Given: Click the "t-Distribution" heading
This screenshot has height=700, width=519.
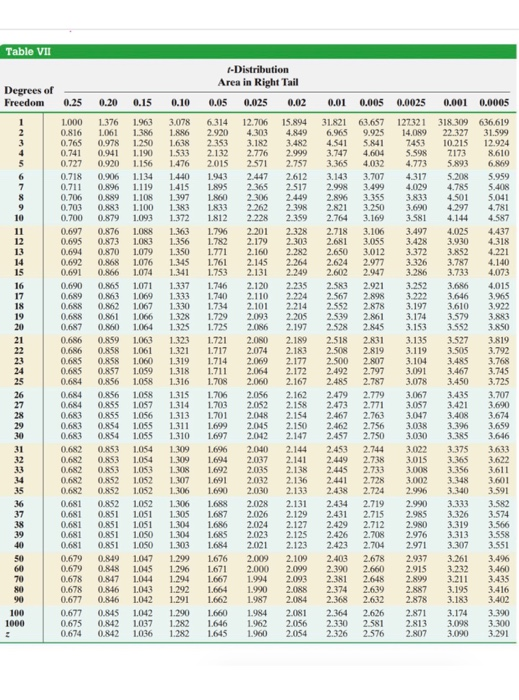Looking at the screenshot, I should coord(257,70).
